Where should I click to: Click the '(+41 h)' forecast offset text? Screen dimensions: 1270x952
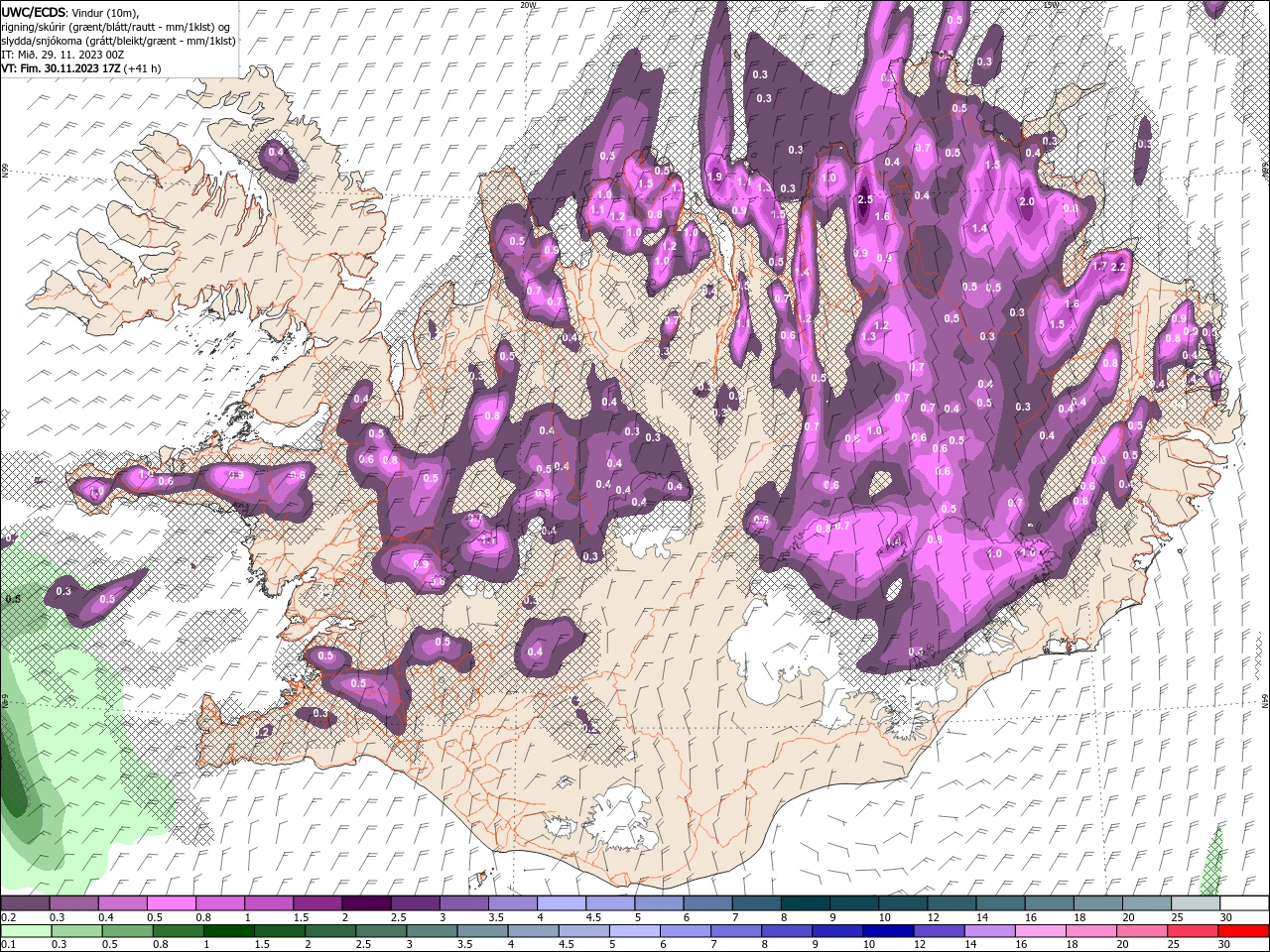[x=143, y=68]
